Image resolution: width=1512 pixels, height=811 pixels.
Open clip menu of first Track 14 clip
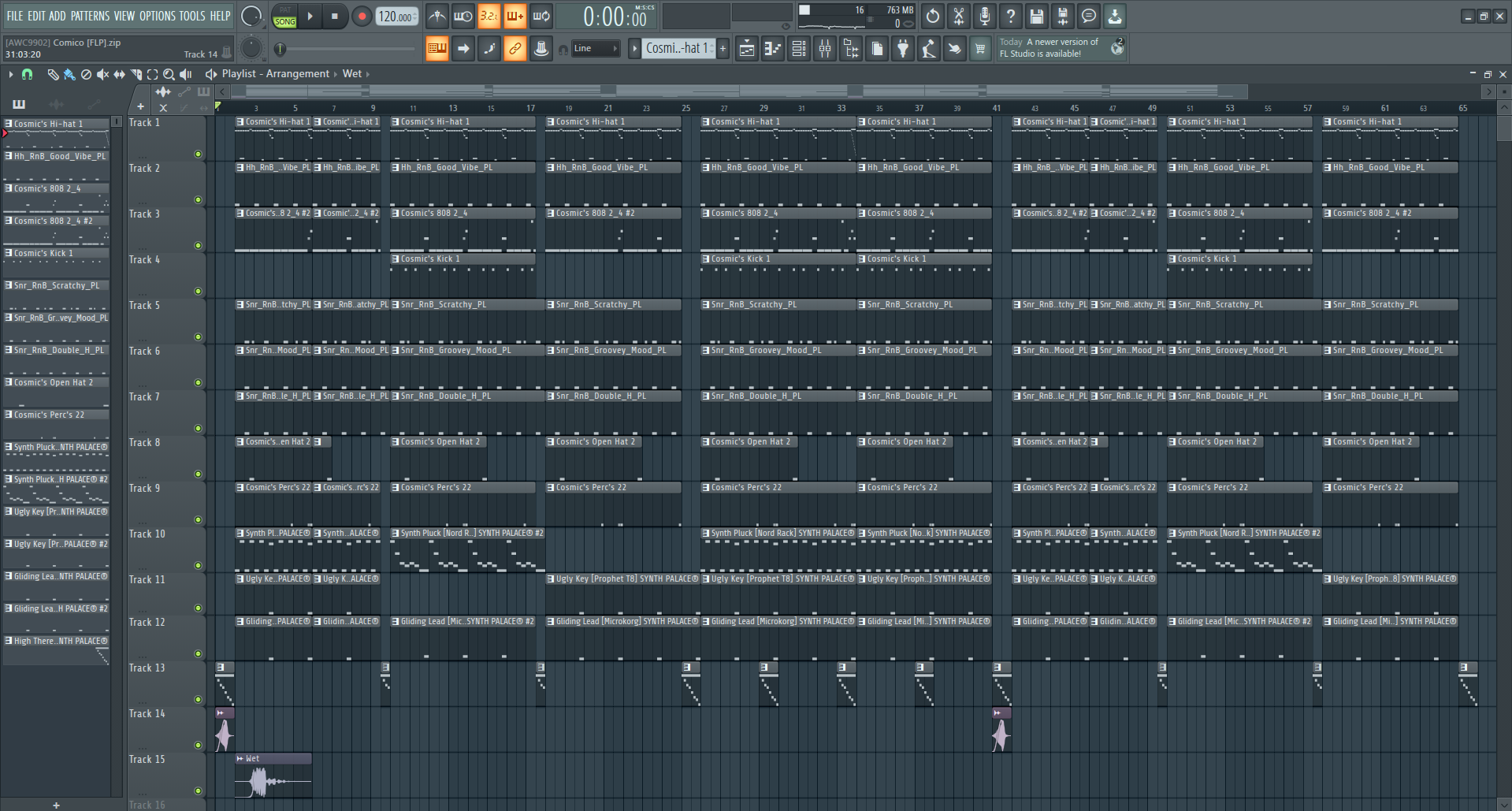click(x=221, y=712)
